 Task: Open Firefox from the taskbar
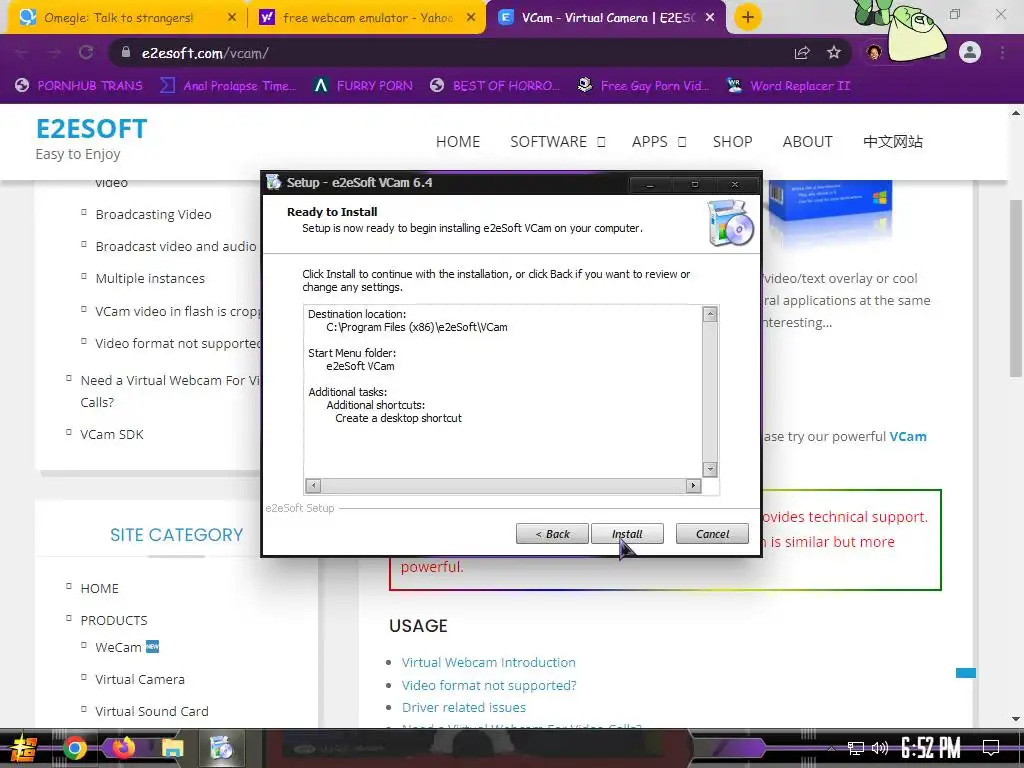pos(123,748)
